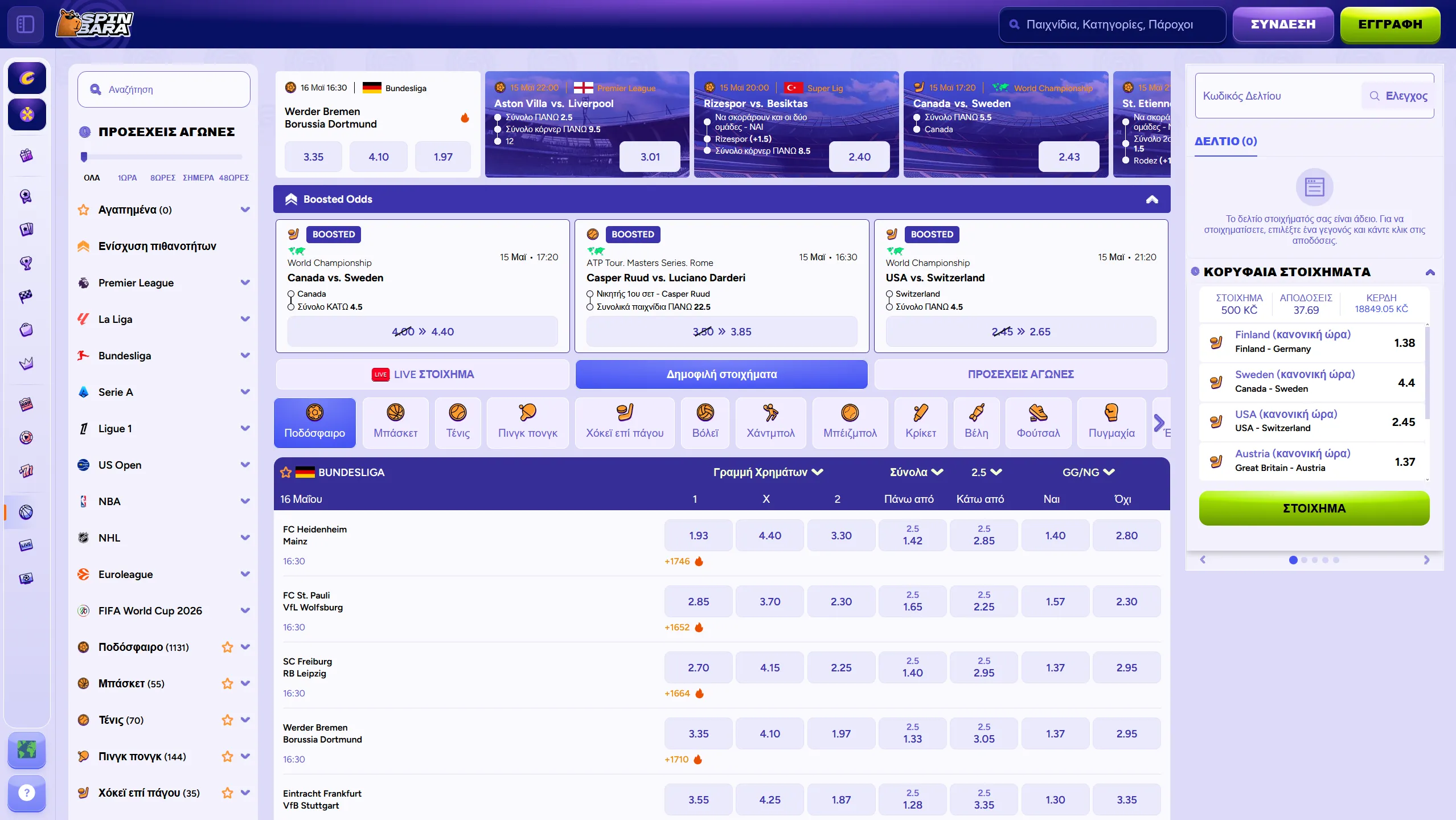The height and width of the screenshot is (820, 1456).
Task: Open the yellow C icon in the left rail
Action: tap(27, 78)
